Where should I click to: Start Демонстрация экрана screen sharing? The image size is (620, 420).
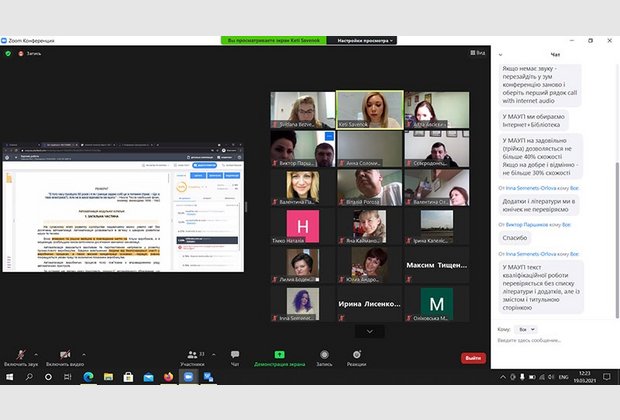(x=280, y=358)
